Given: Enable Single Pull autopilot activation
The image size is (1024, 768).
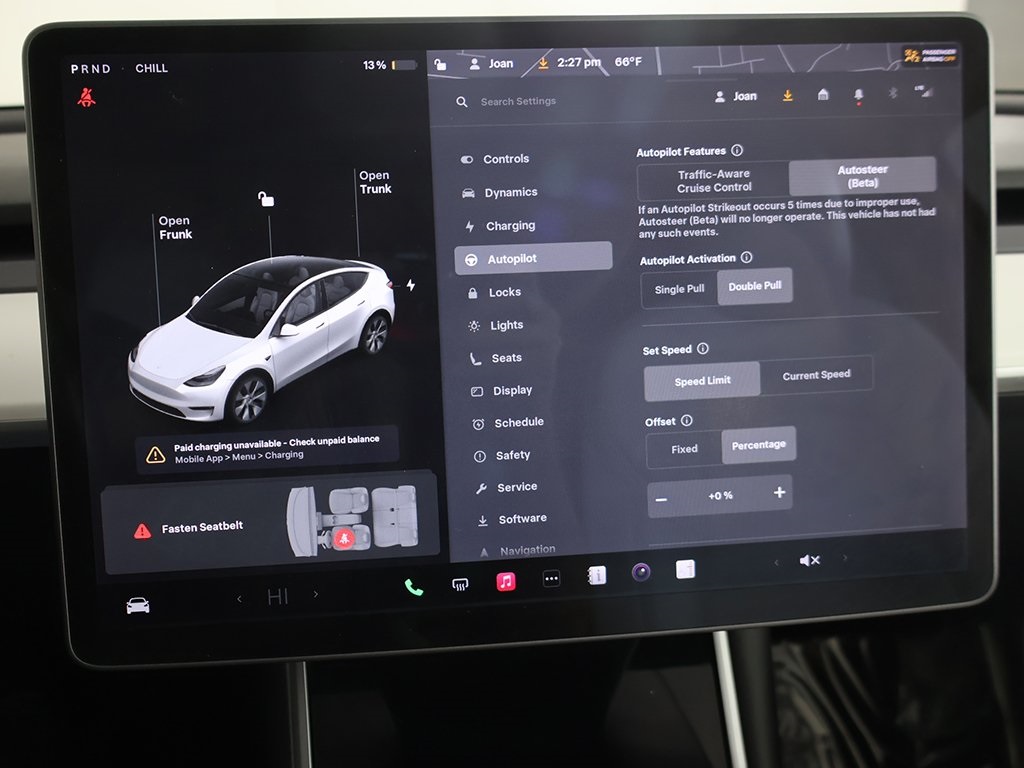Looking at the screenshot, I should 679,287.
